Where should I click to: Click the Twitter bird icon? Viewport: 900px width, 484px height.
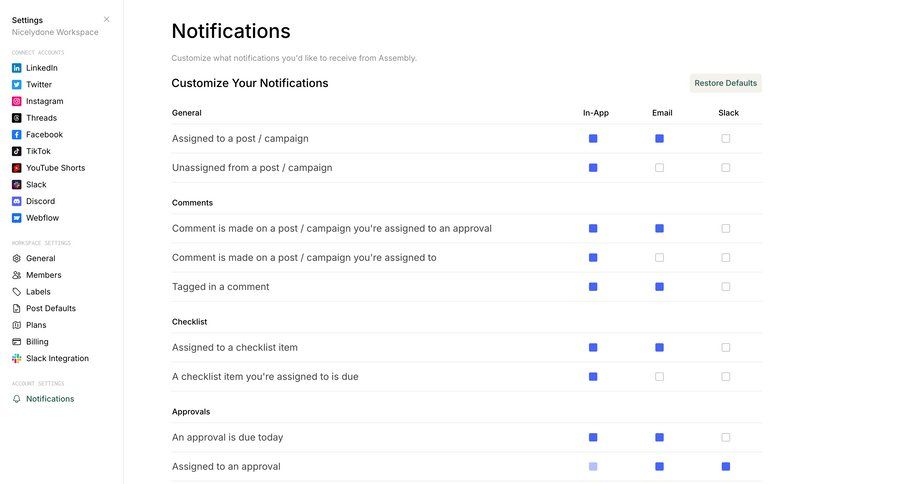tap(17, 84)
